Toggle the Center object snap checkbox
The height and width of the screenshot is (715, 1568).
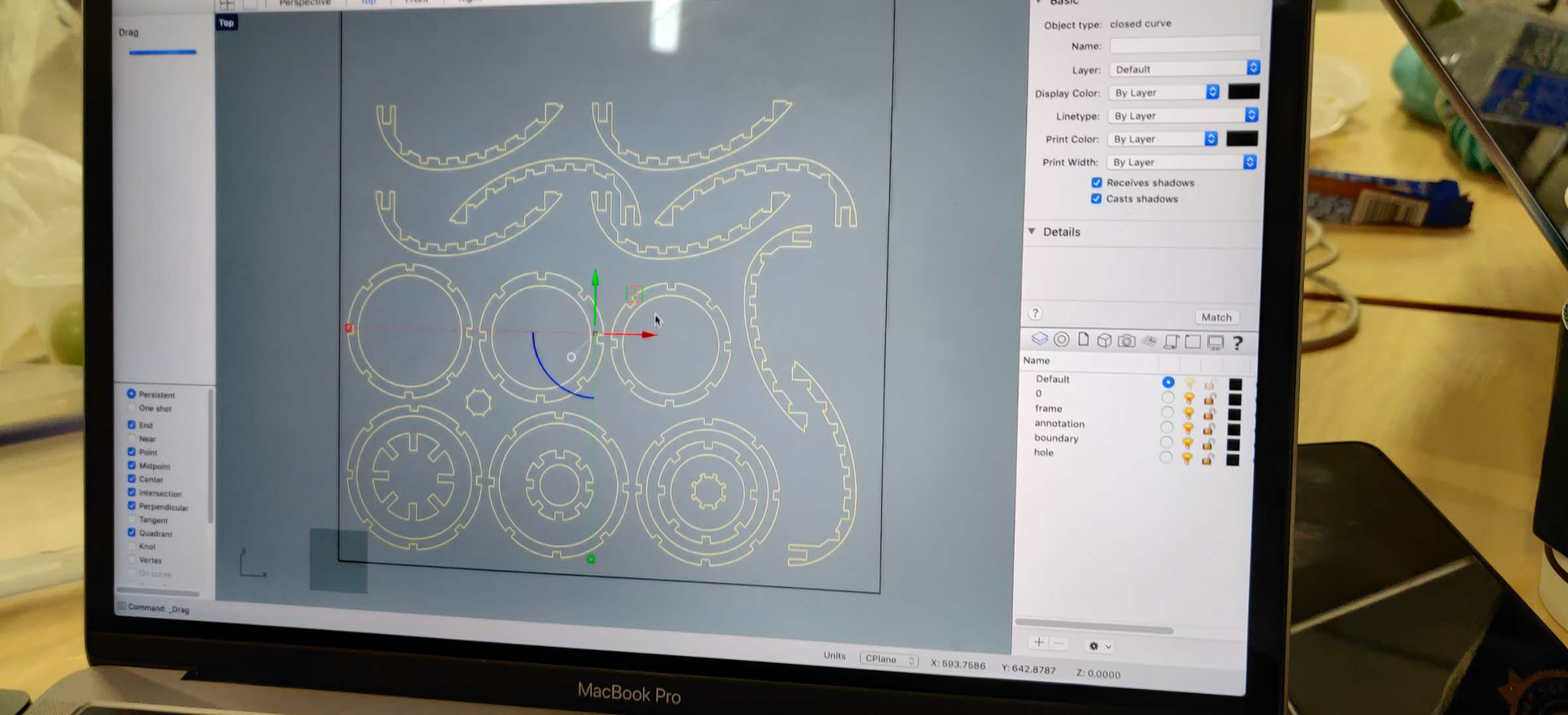coord(131,478)
